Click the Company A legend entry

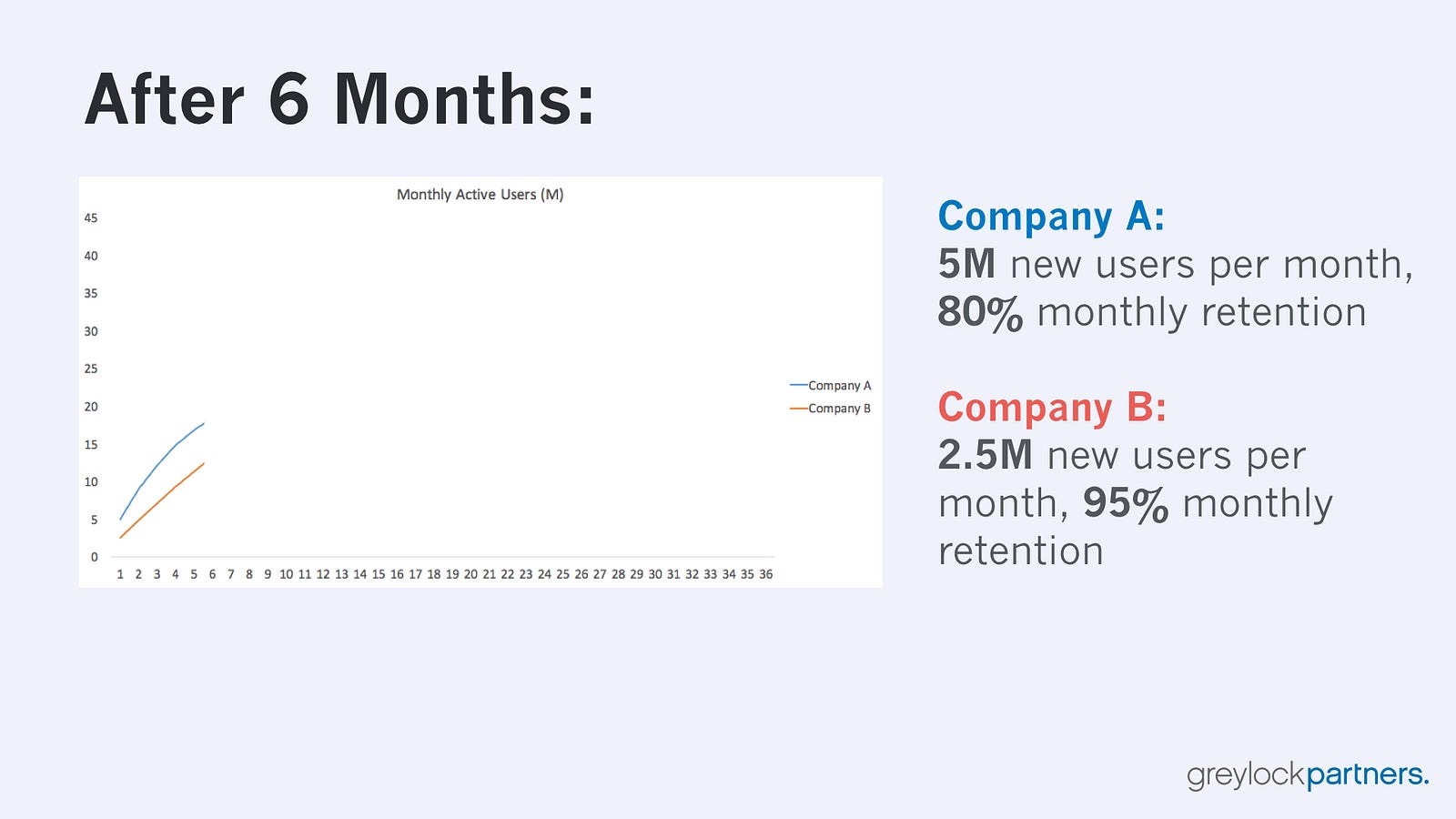[830, 386]
